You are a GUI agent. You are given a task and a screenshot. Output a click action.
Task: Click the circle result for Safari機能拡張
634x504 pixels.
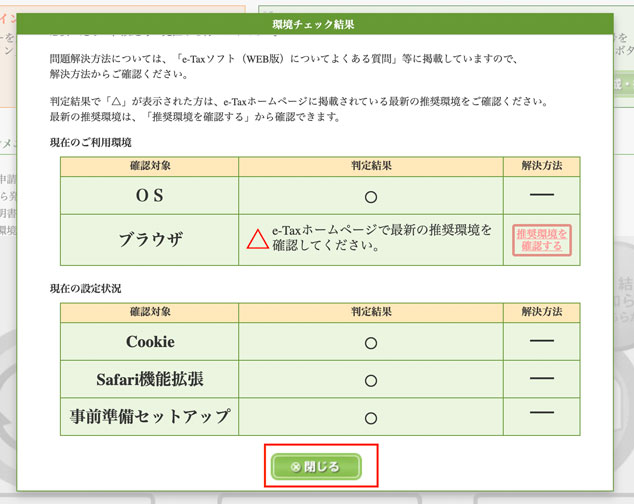pos(371,381)
